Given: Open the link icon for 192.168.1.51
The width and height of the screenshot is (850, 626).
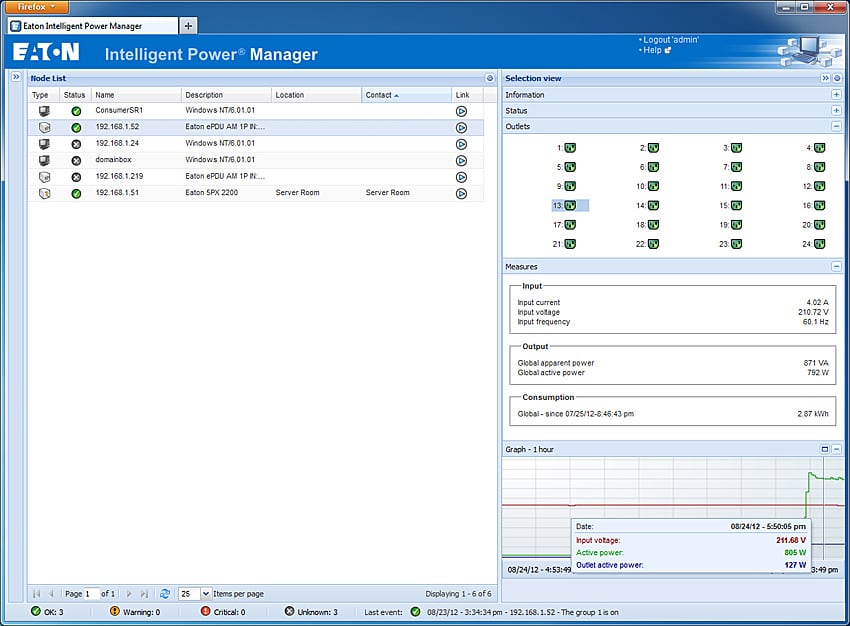Looking at the screenshot, I should pyautogui.click(x=461, y=193).
